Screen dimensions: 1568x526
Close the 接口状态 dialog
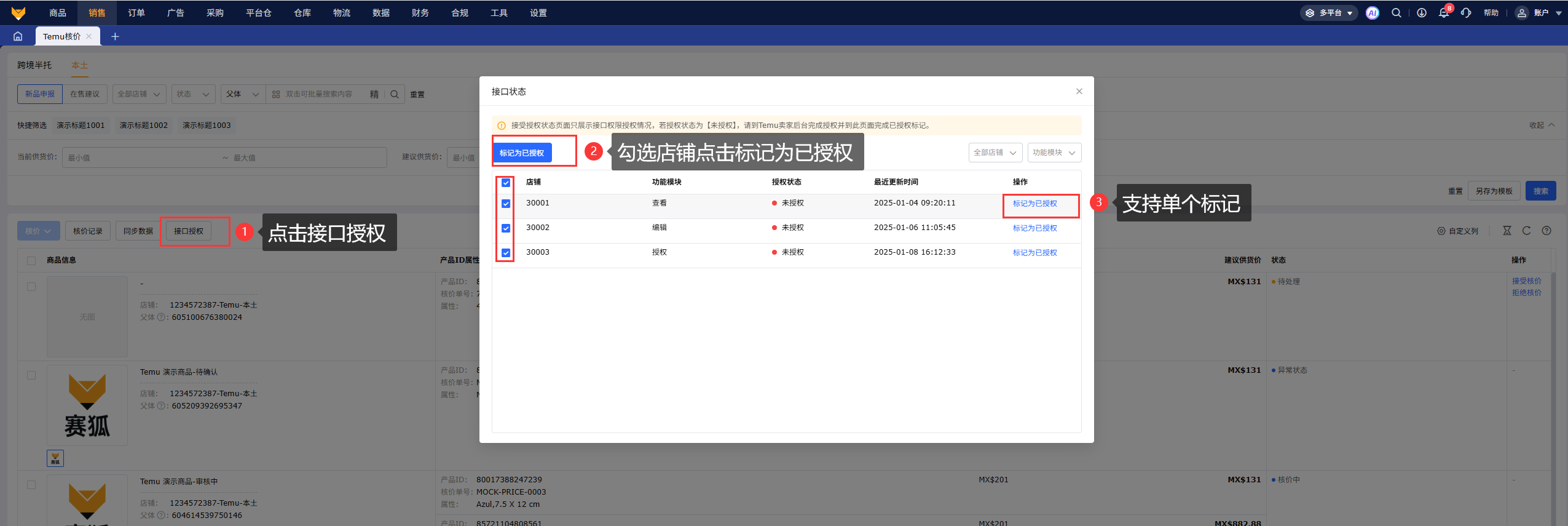[x=1079, y=92]
